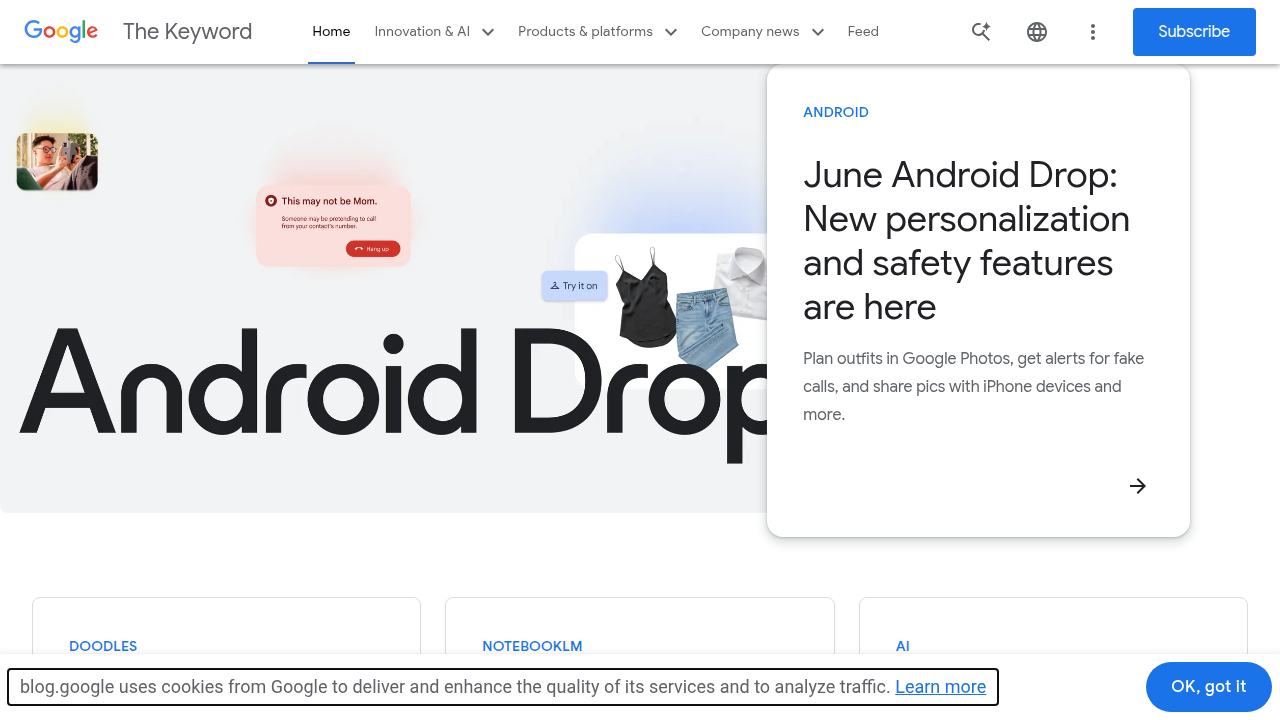1280x720 pixels.
Task: Expand the Company news chevron
Action: 818,32
